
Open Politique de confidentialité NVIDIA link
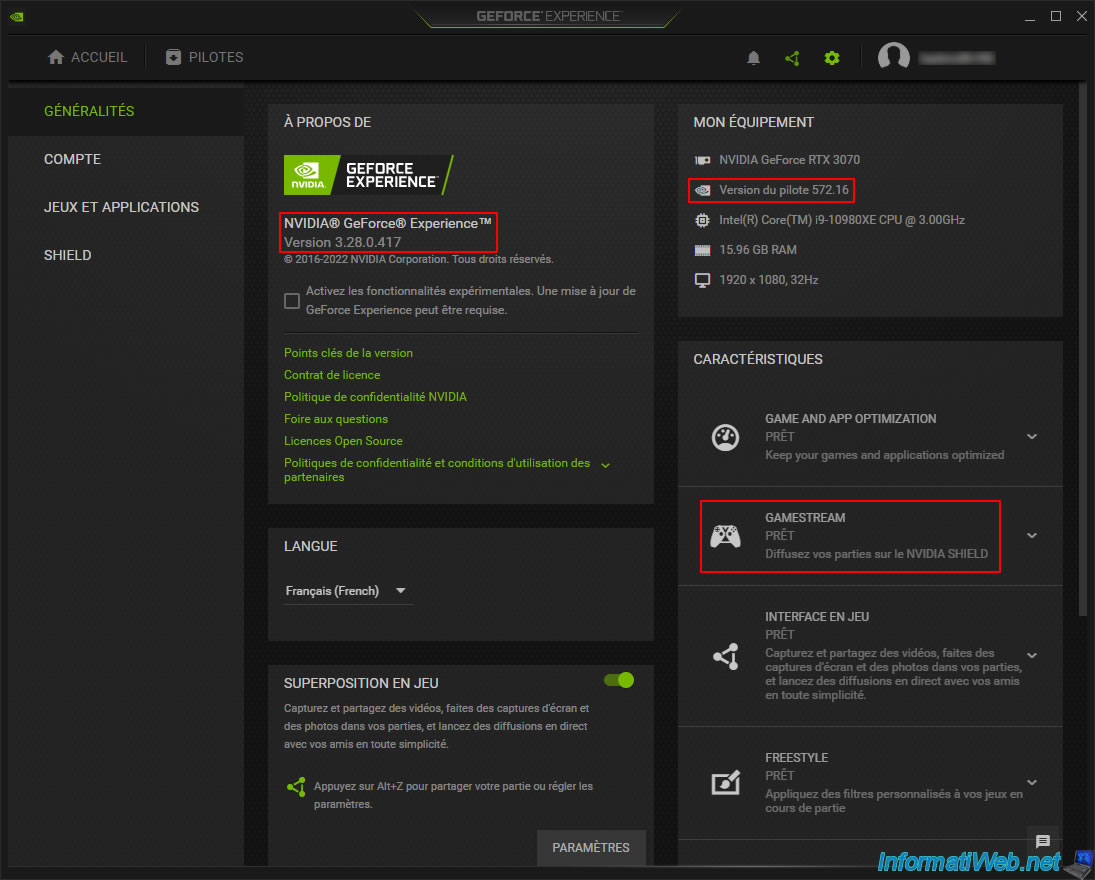coord(375,397)
